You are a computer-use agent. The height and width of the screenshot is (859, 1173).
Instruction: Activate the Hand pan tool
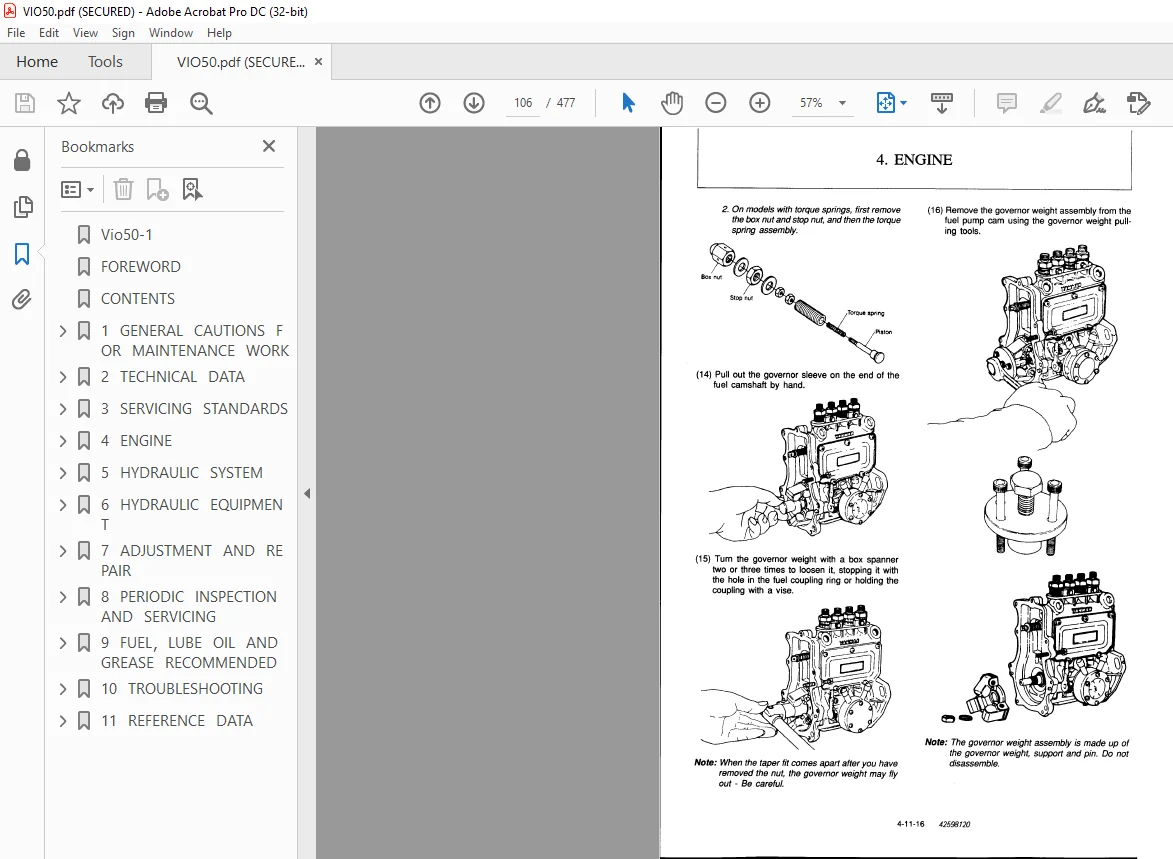672,103
